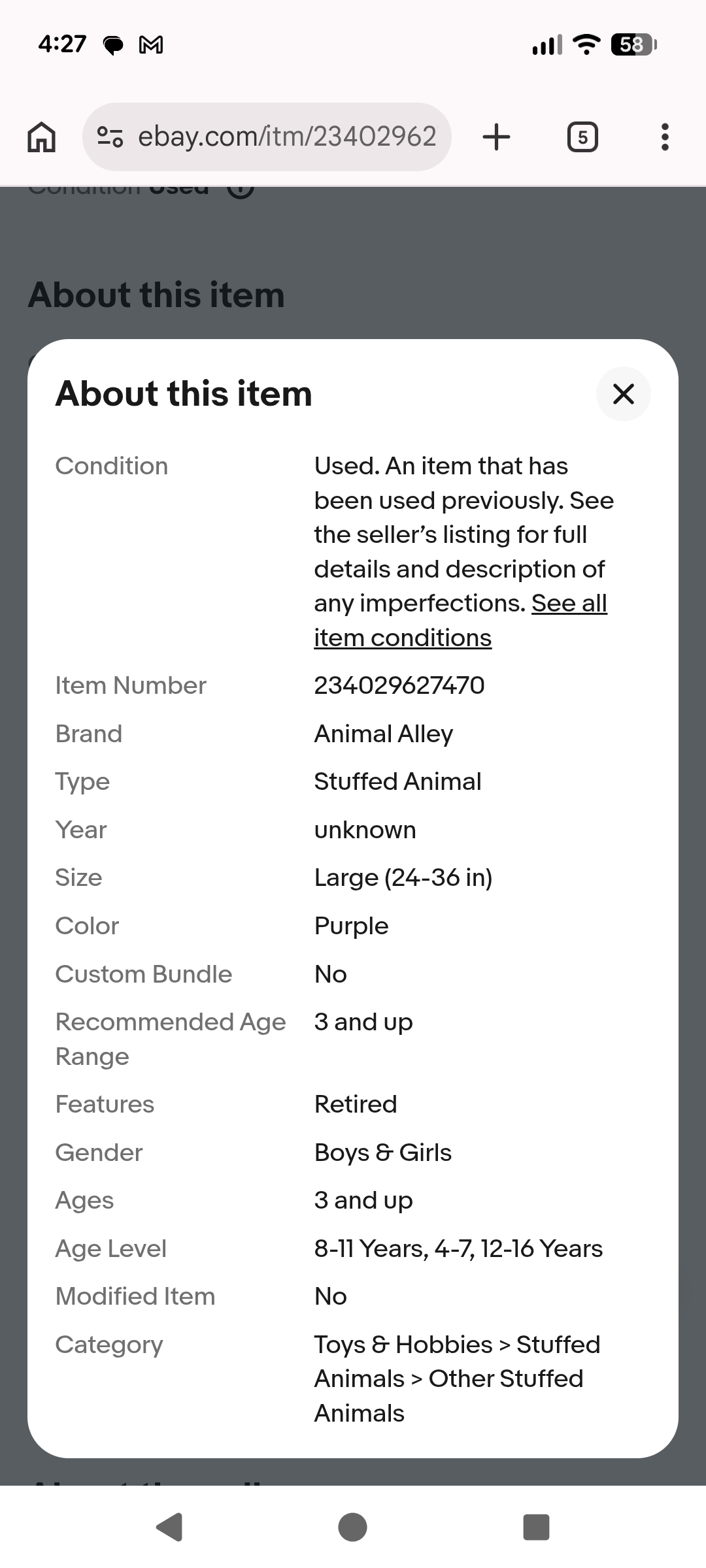The height and width of the screenshot is (1568, 706).
Task: Tap the Wi-Fi status icon
Action: (586, 44)
